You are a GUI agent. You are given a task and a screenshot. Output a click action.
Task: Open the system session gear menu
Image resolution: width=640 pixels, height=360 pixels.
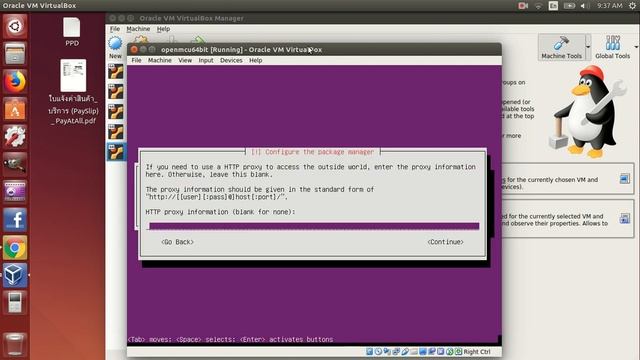[632, 6]
